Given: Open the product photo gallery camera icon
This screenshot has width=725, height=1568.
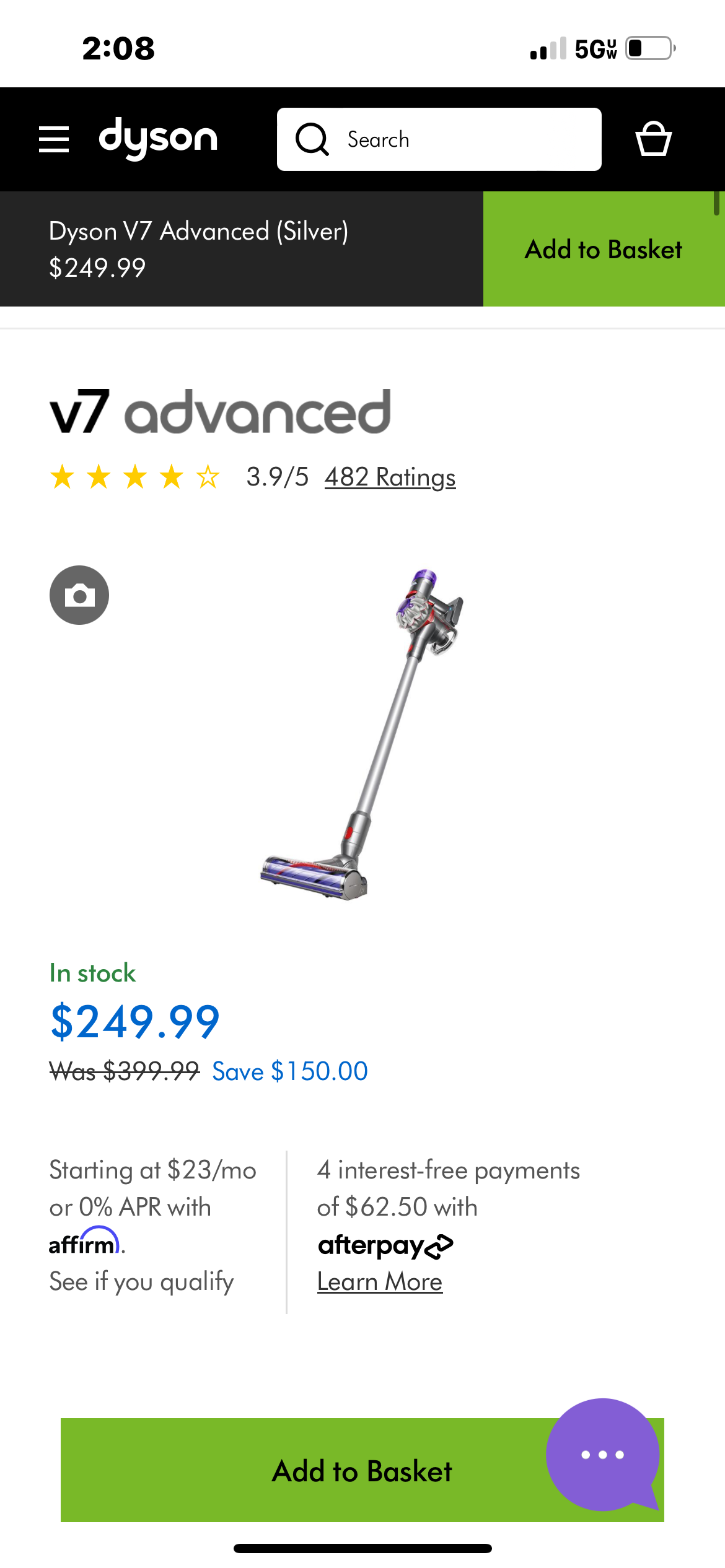Looking at the screenshot, I should (79, 595).
